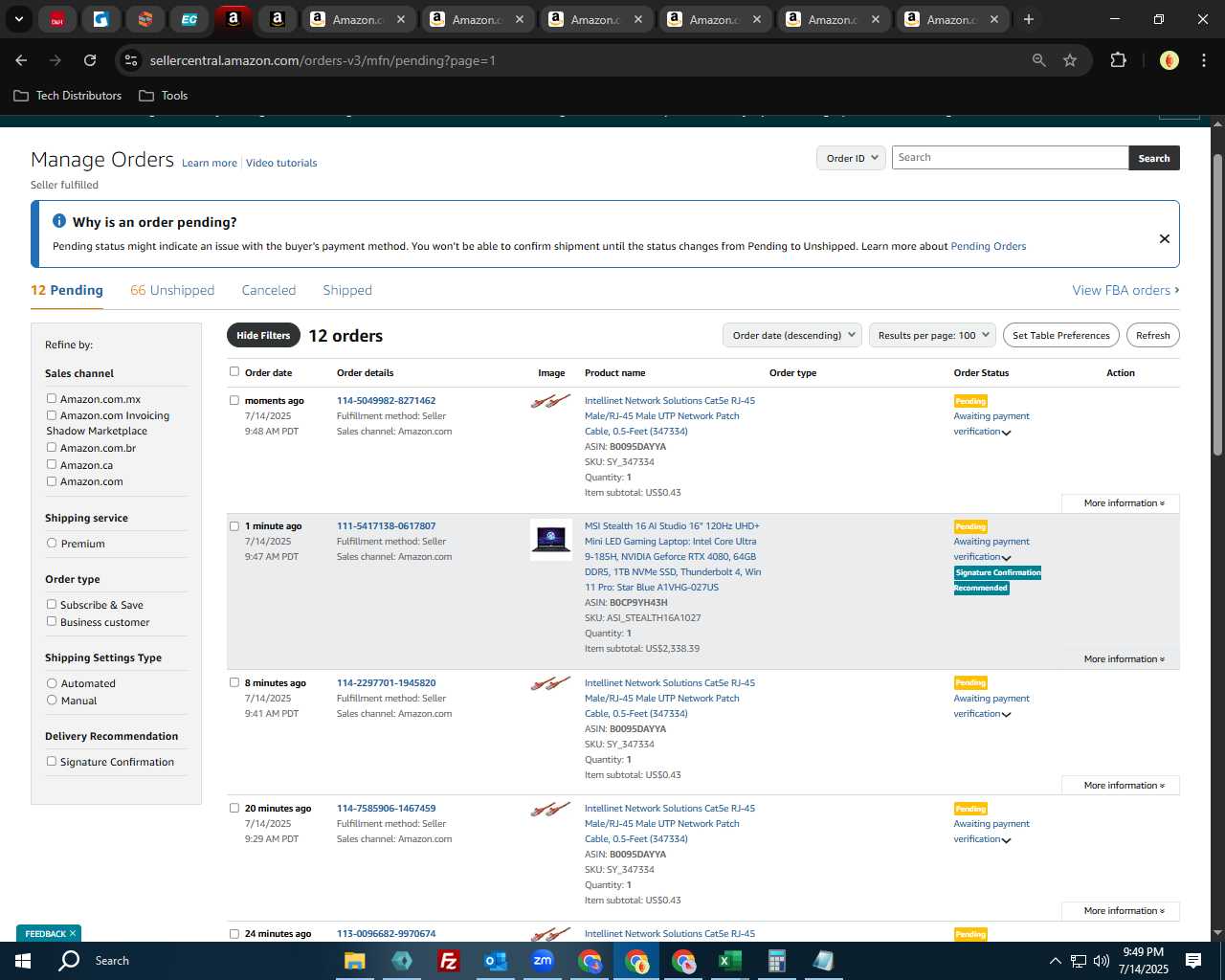This screenshot has height=980, width=1225.
Task: Open Outlook from the taskbar
Action: tap(495, 961)
